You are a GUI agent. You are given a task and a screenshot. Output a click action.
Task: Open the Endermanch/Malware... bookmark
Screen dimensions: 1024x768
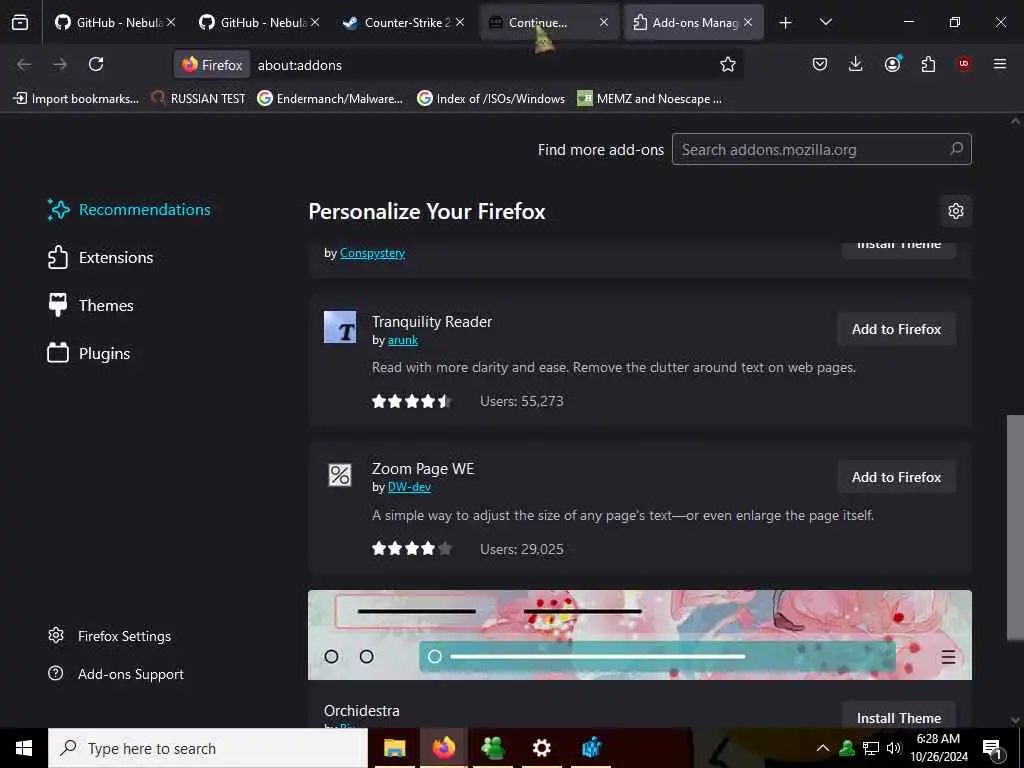tap(330, 99)
